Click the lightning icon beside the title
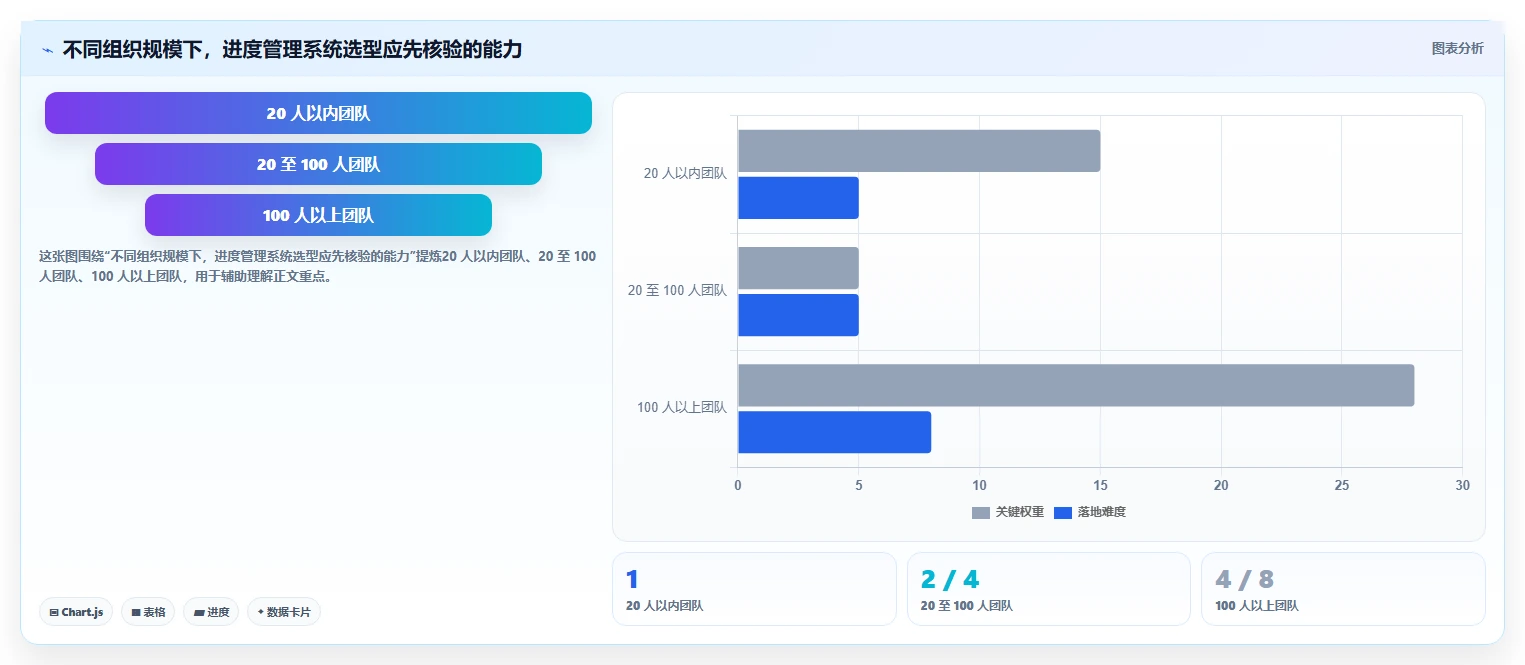This screenshot has height=665, width=1525. 47,49
